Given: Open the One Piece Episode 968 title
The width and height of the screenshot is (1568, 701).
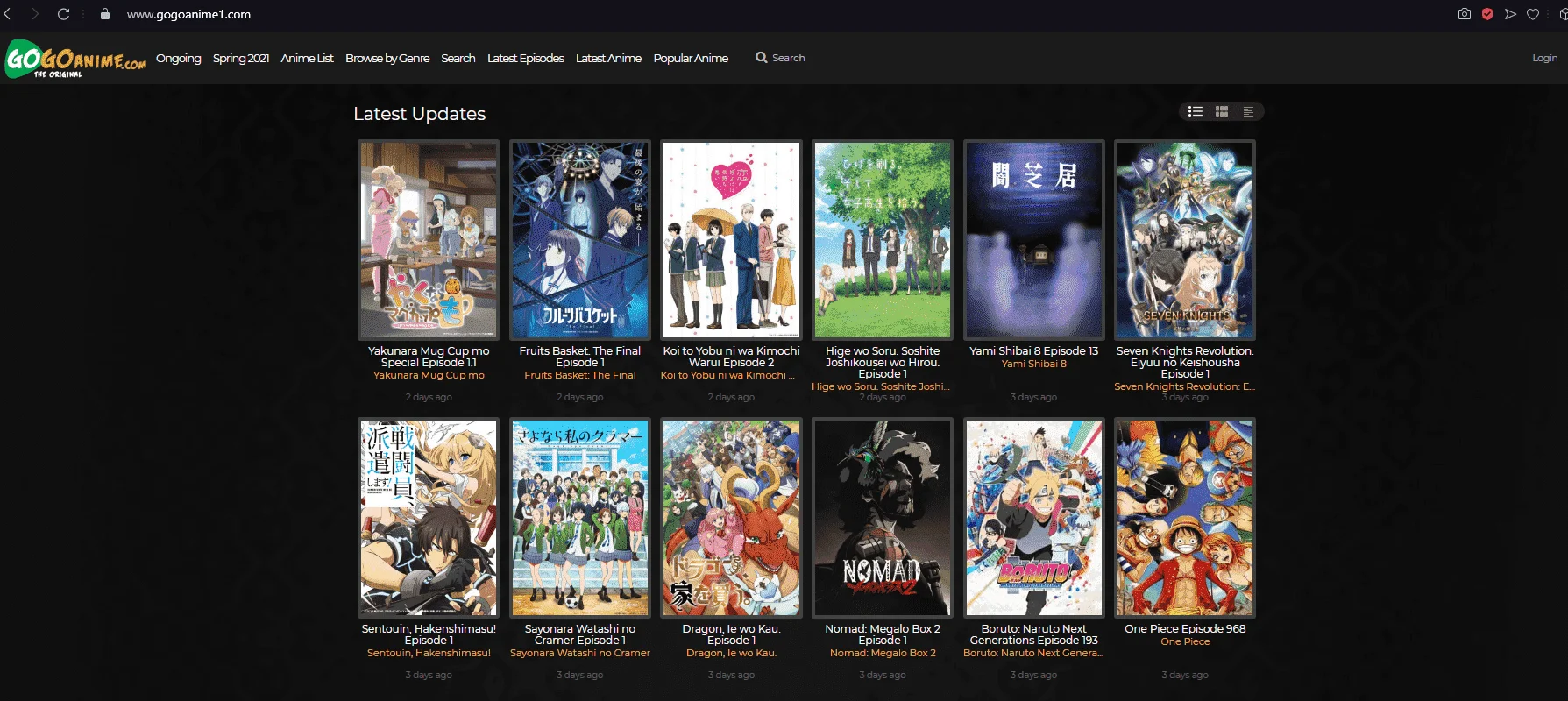Looking at the screenshot, I should tap(1185, 628).
